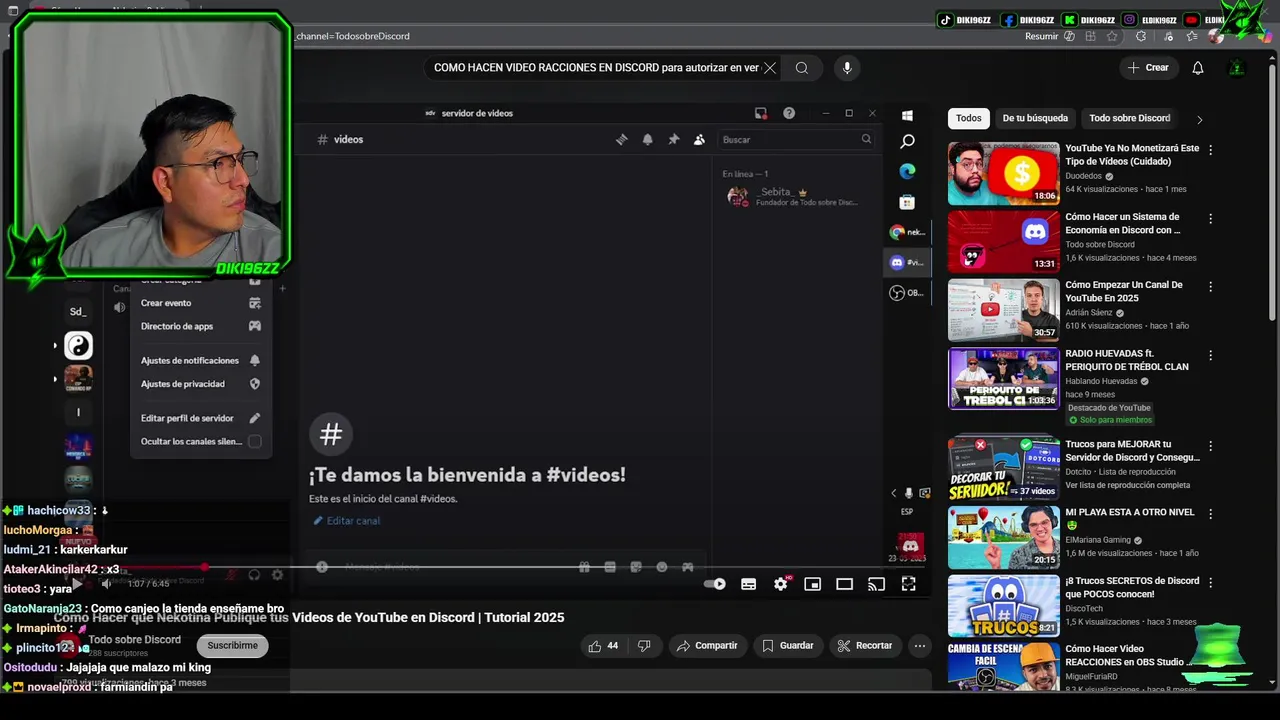The height and width of the screenshot is (720, 1280).
Task: Click the Discord Buscar search field
Action: tap(796, 140)
